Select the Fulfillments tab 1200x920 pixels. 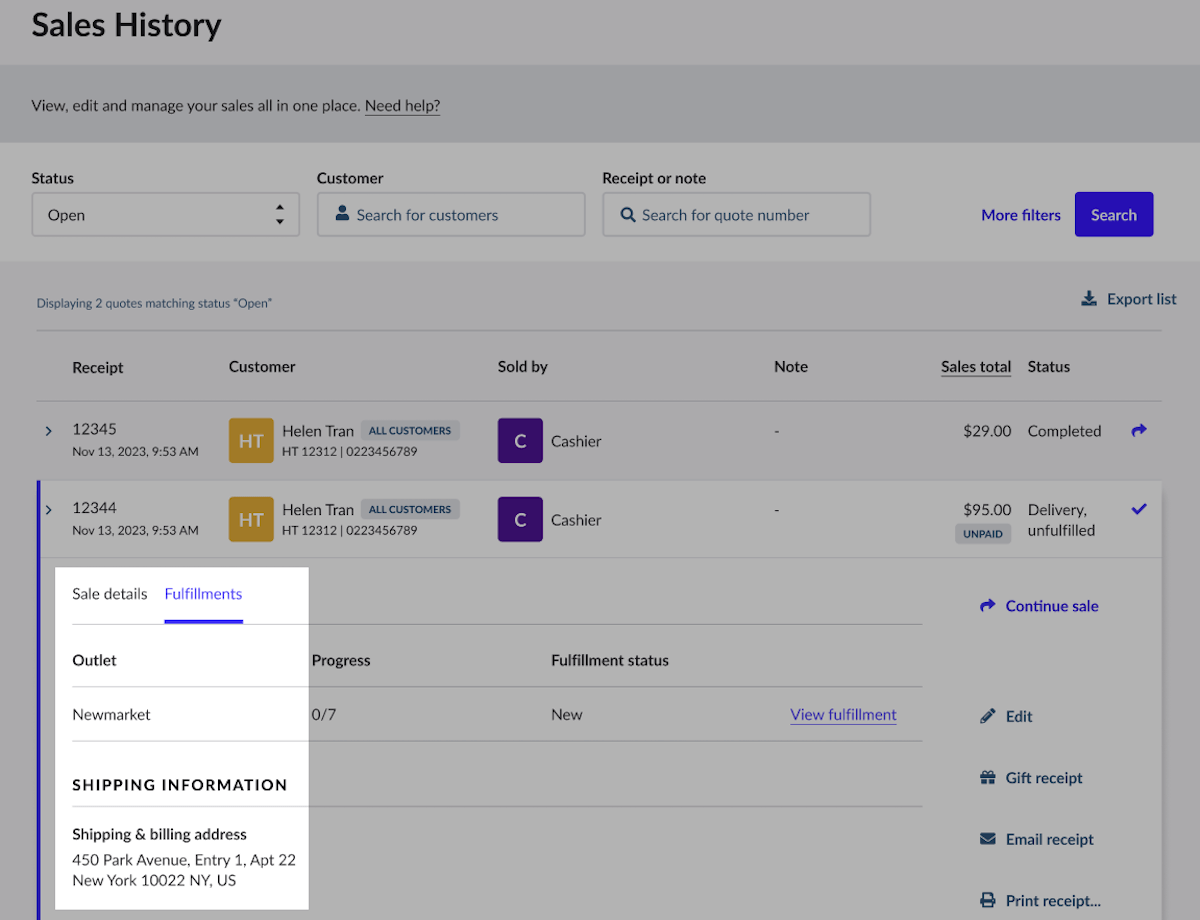(x=203, y=594)
